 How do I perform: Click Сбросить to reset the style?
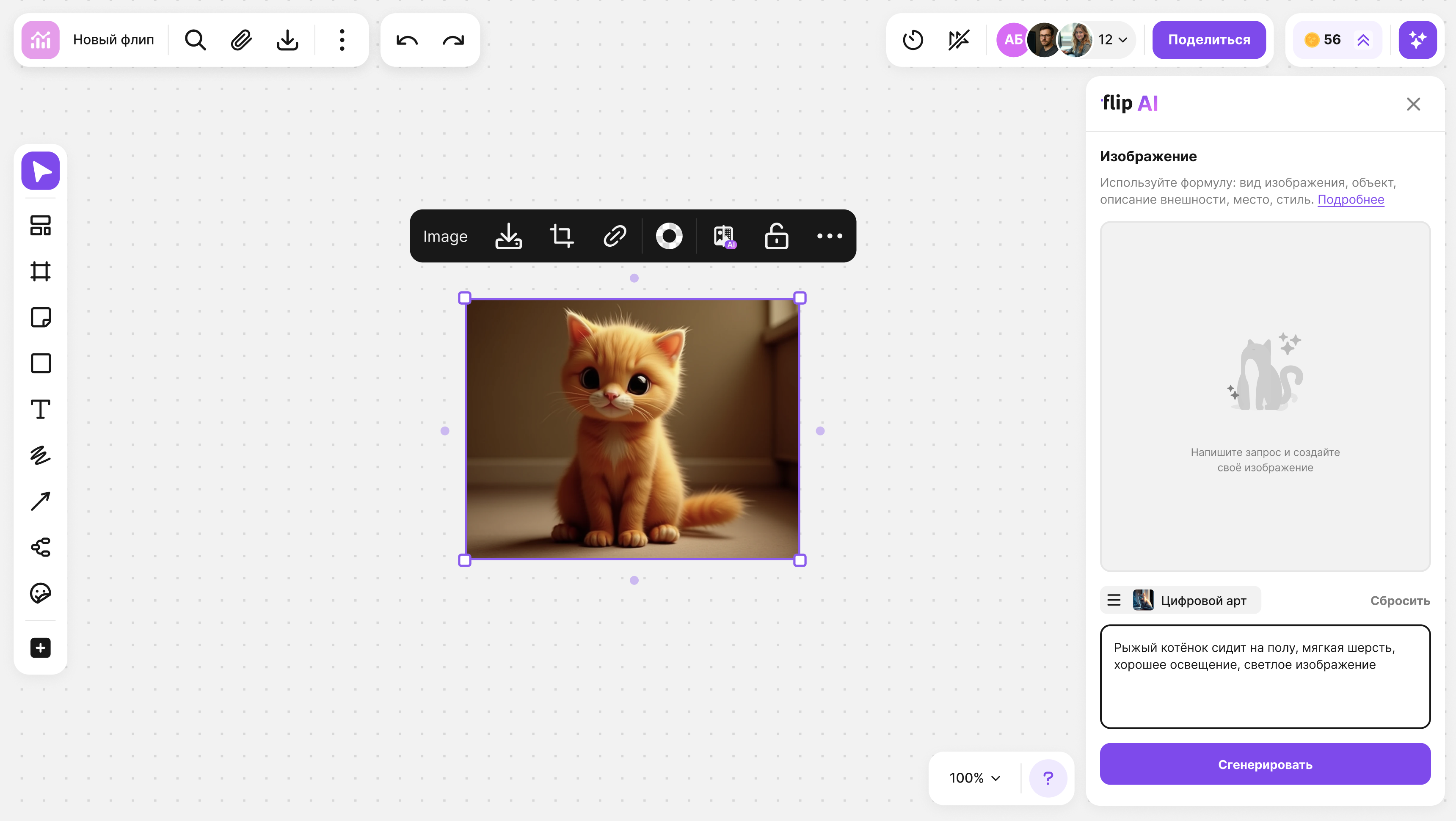[1400, 601]
